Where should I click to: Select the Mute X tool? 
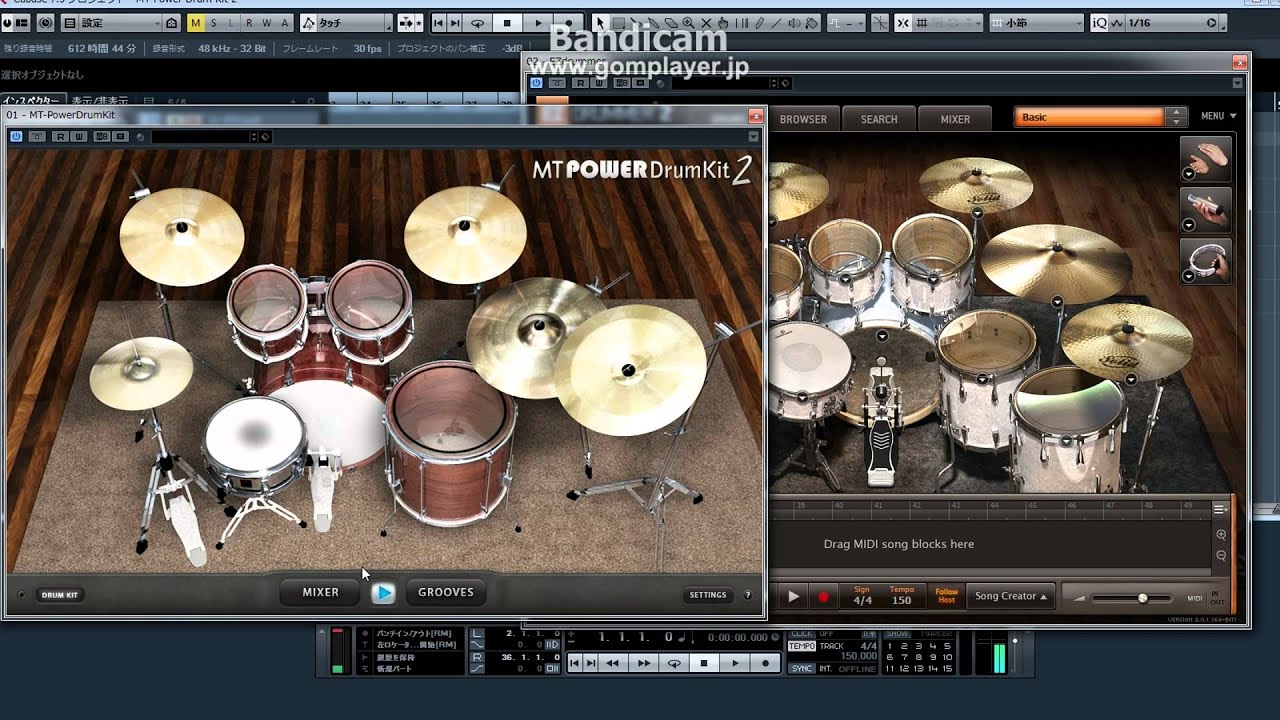(x=706, y=22)
